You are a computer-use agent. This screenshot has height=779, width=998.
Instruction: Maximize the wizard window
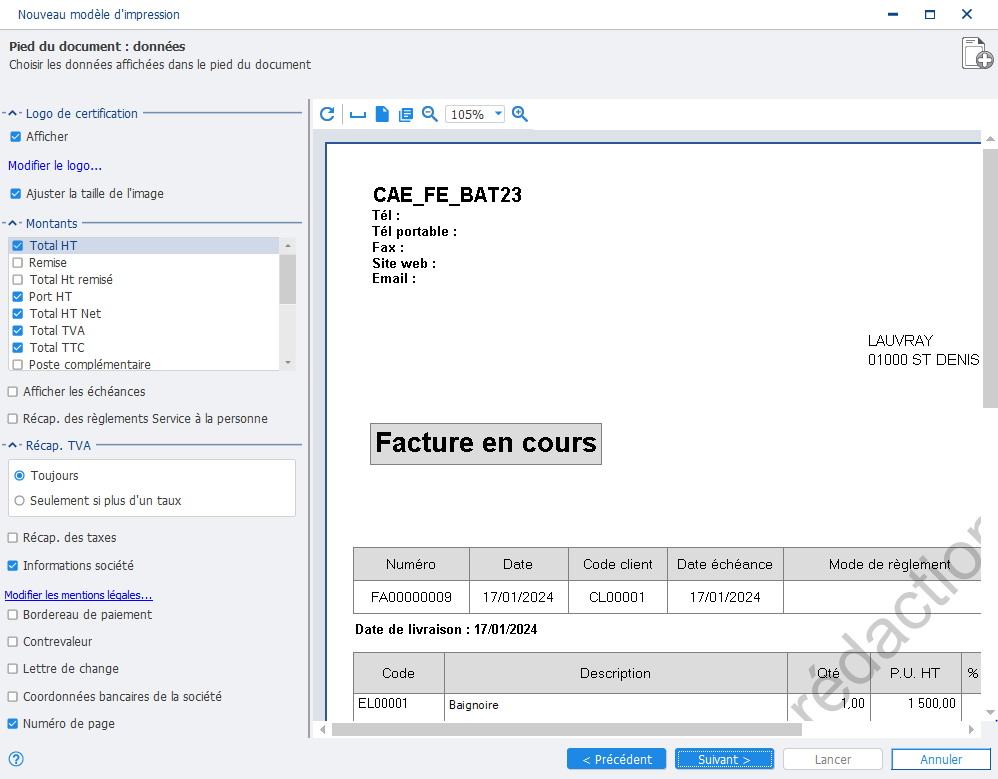coord(930,14)
